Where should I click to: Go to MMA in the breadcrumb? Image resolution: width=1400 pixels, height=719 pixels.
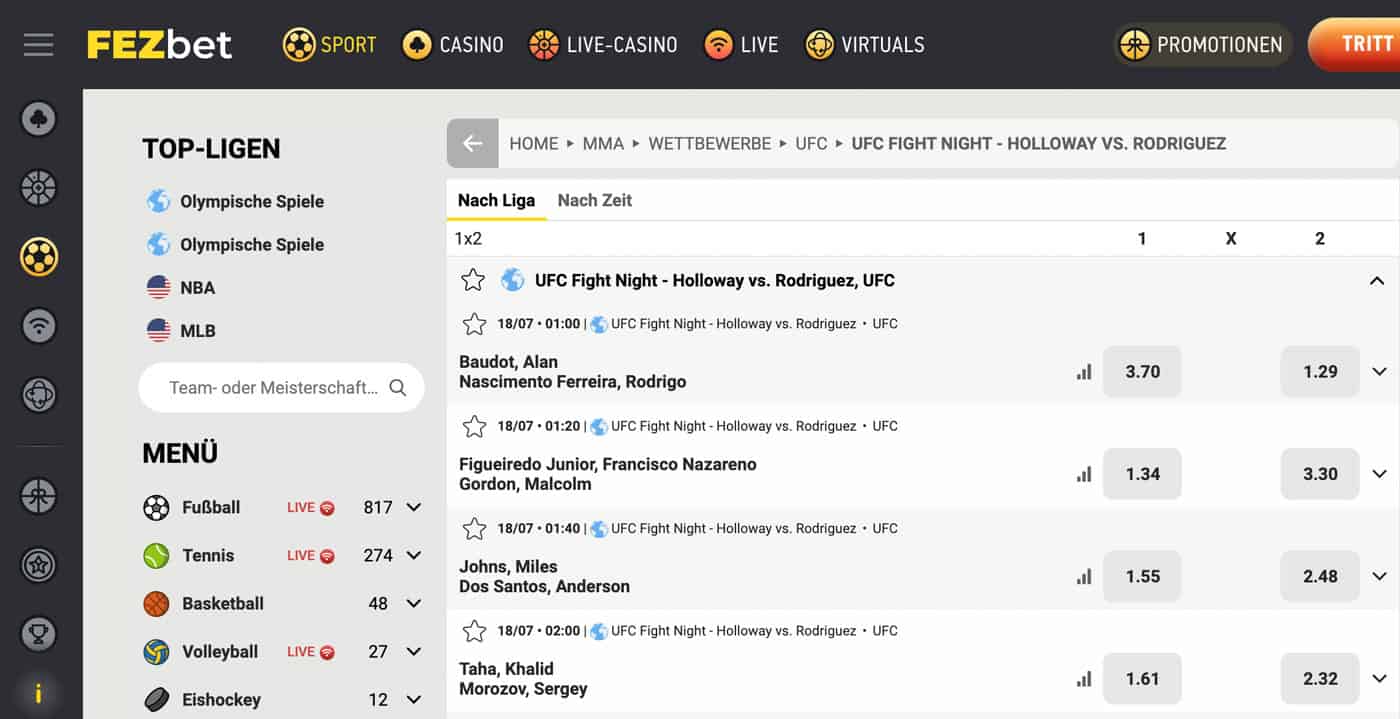[603, 143]
